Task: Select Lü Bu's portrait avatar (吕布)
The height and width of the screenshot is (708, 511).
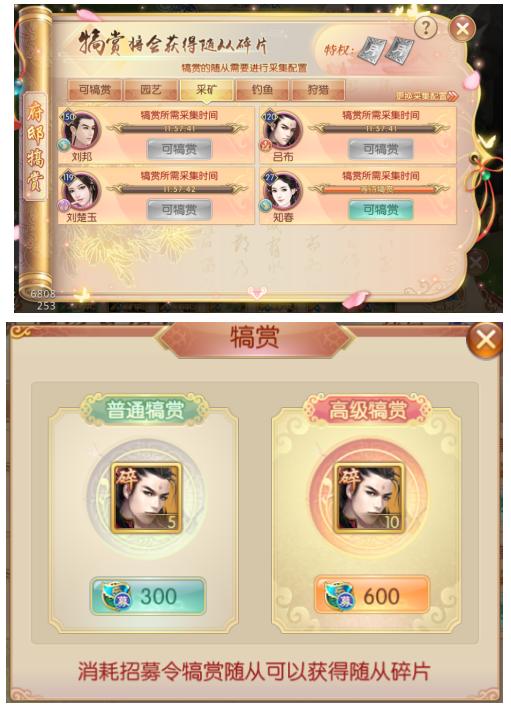Action: point(283,130)
